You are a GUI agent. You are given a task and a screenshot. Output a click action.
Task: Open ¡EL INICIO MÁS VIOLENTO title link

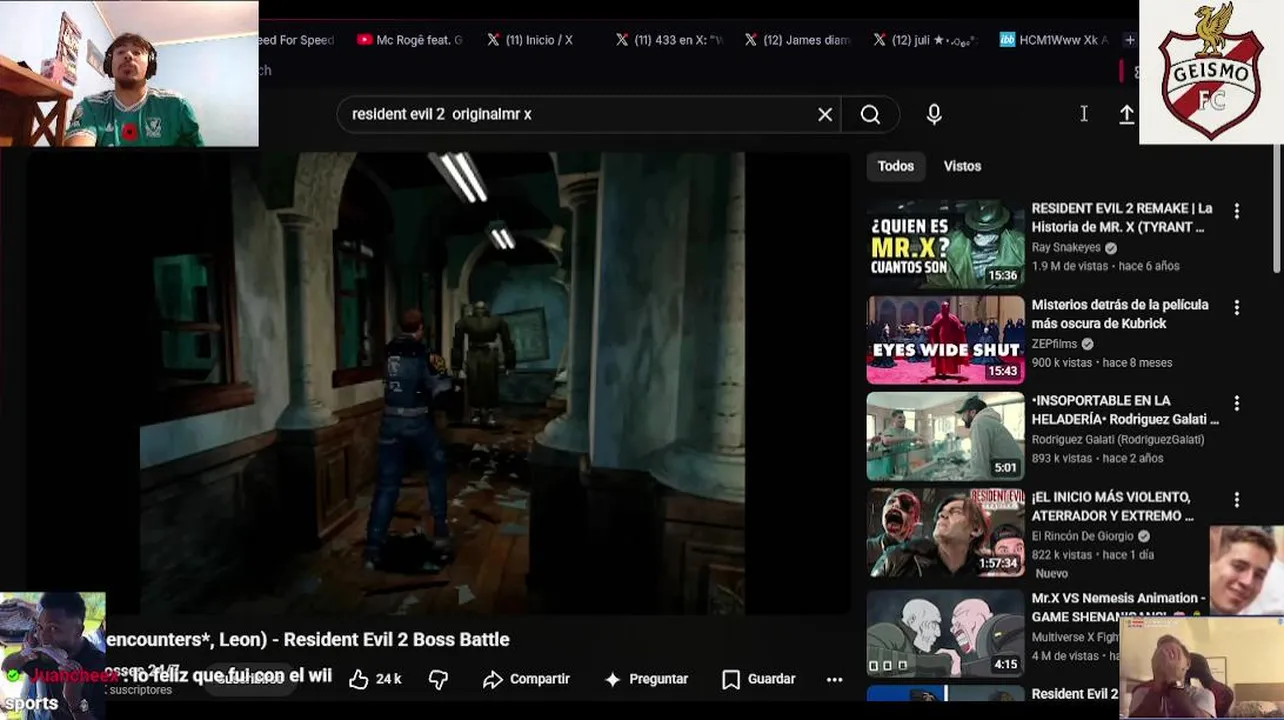point(1113,506)
